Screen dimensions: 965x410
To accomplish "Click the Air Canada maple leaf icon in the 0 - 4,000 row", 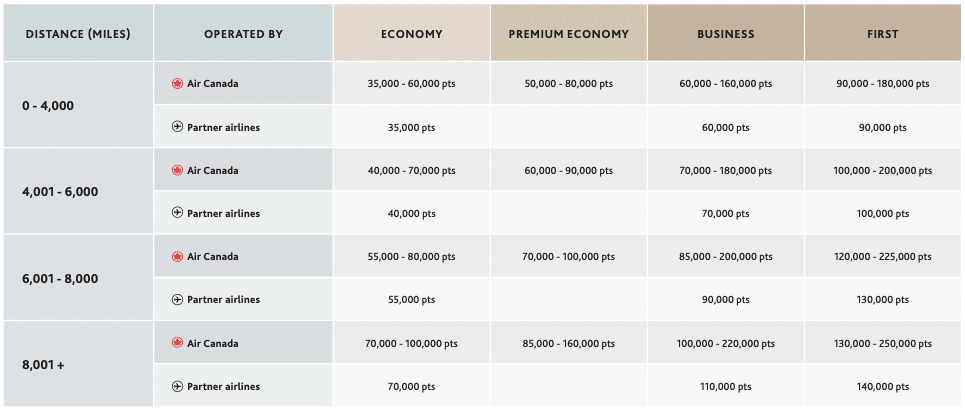I will click(178, 84).
